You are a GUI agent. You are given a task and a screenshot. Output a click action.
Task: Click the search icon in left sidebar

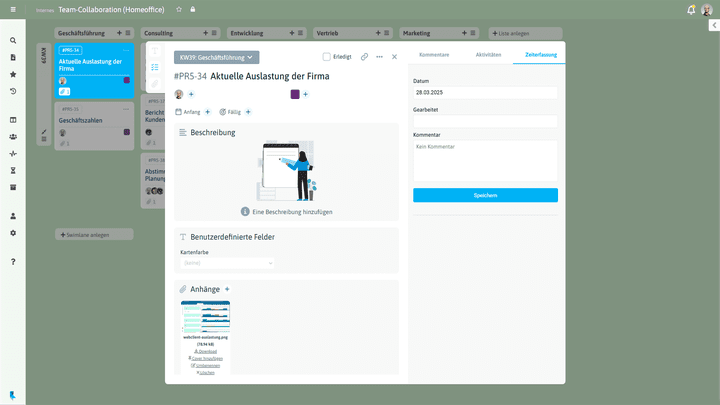point(13,41)
